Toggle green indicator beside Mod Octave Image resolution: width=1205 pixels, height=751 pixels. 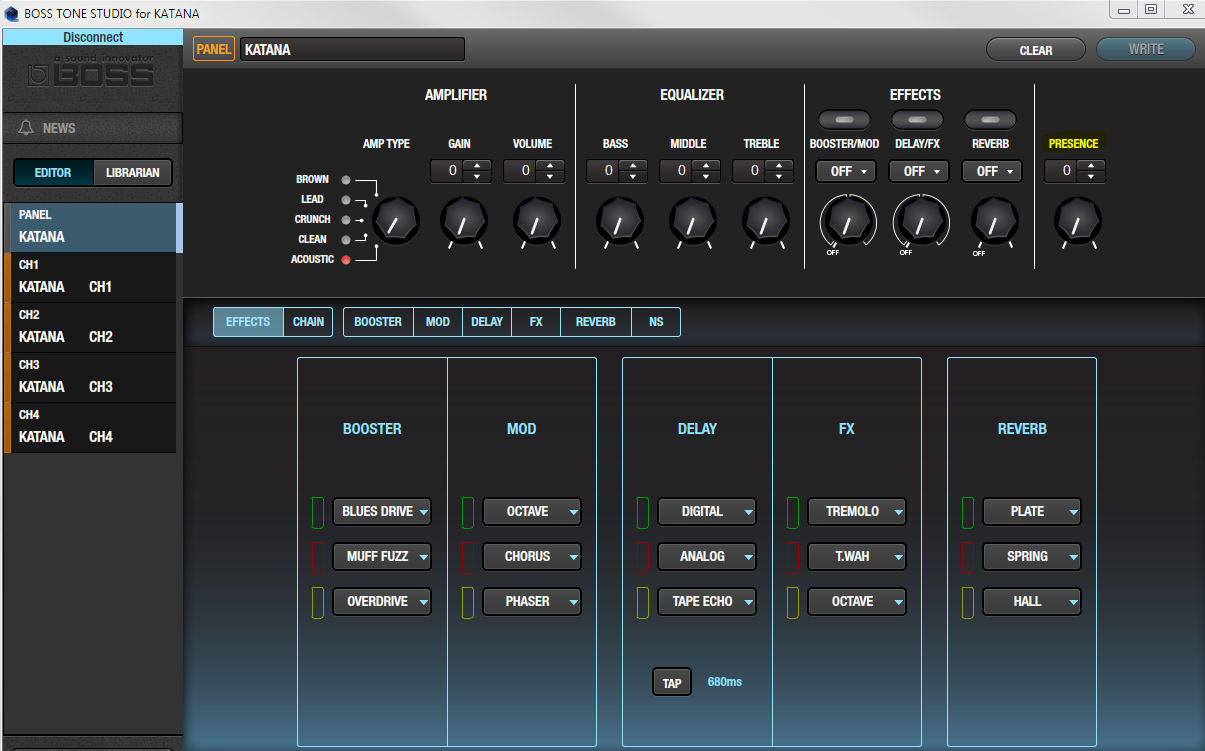click(x=467, y=512)
